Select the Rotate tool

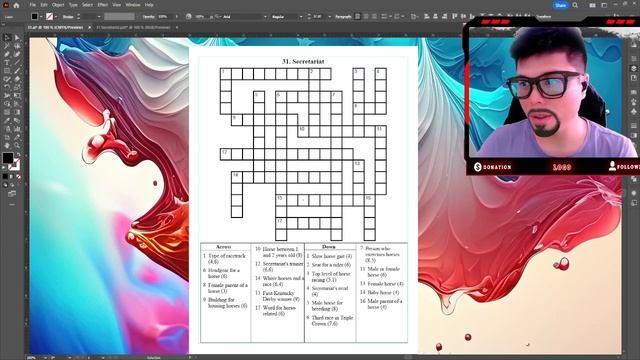[x=7, y=87]
